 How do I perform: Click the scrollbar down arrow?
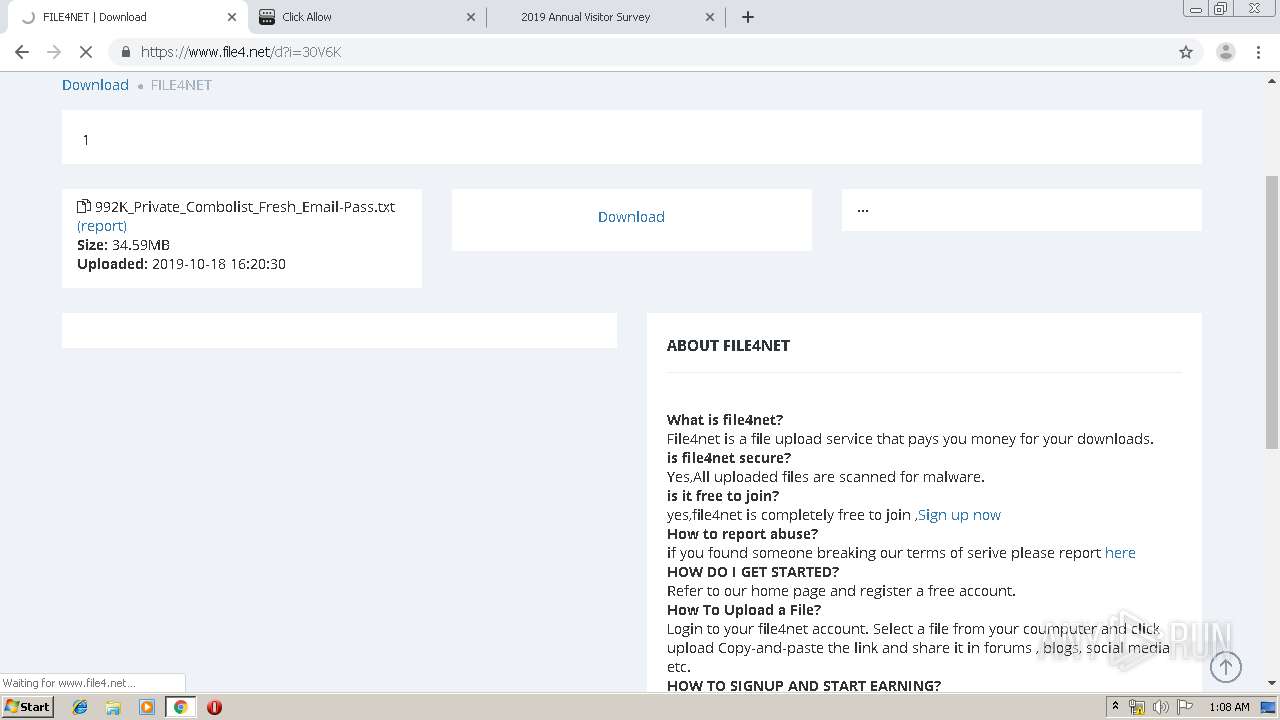(1272, 683)
